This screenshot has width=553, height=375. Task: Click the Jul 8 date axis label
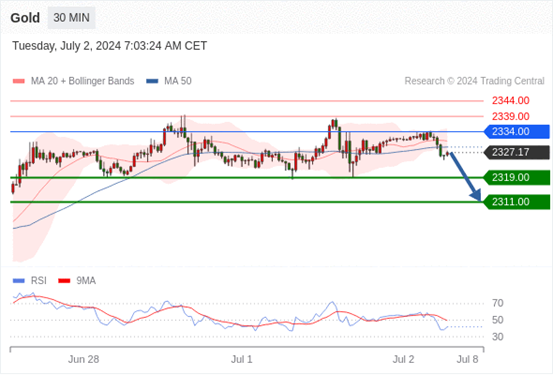click(x=468, y=359)
